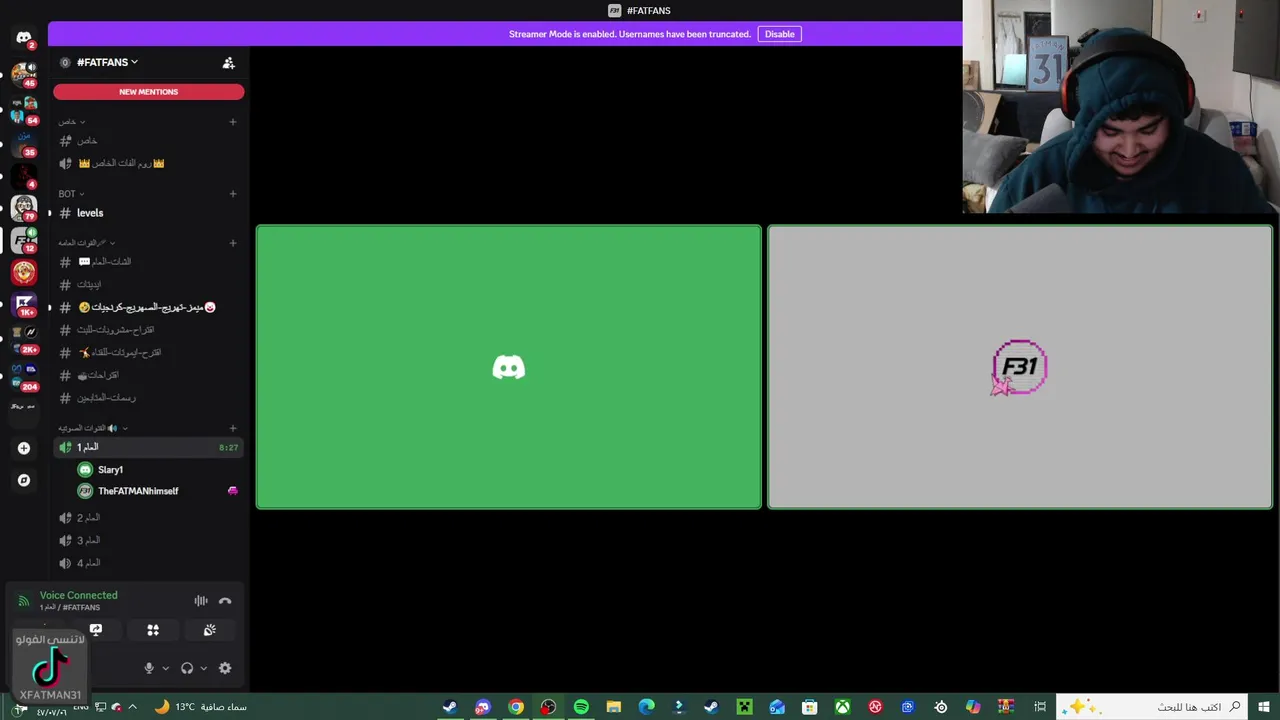
Task: Collapse the القنوات الصوتيه category
Action: point(93,428)
